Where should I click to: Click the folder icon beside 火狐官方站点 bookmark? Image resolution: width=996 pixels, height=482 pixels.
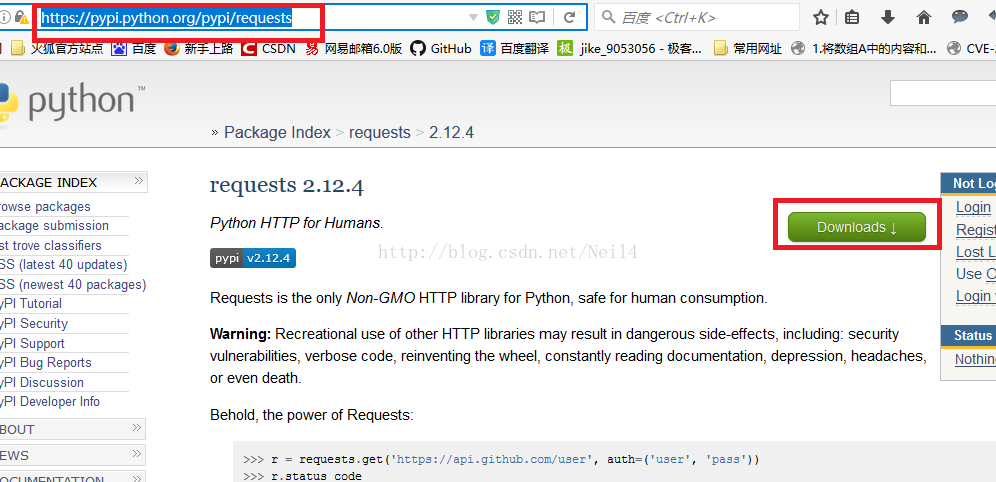point(18,48)
